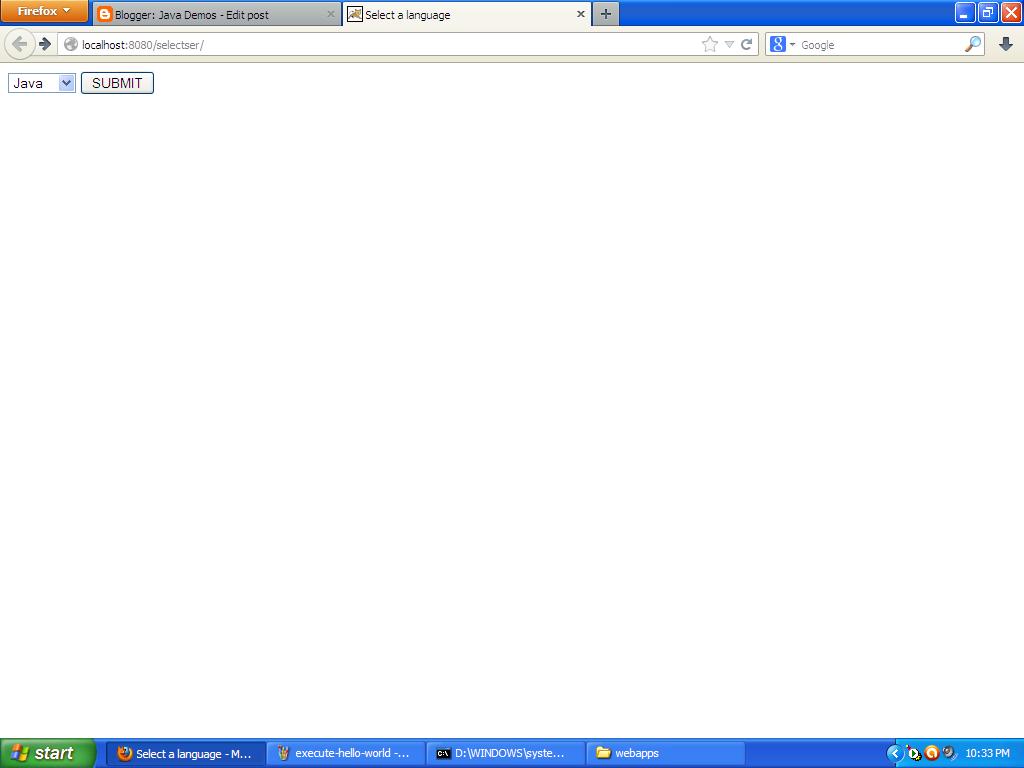Select the 'Select a language' tab
The width and height of the screenshot is (1024, 768).
[x=467, y=14]
